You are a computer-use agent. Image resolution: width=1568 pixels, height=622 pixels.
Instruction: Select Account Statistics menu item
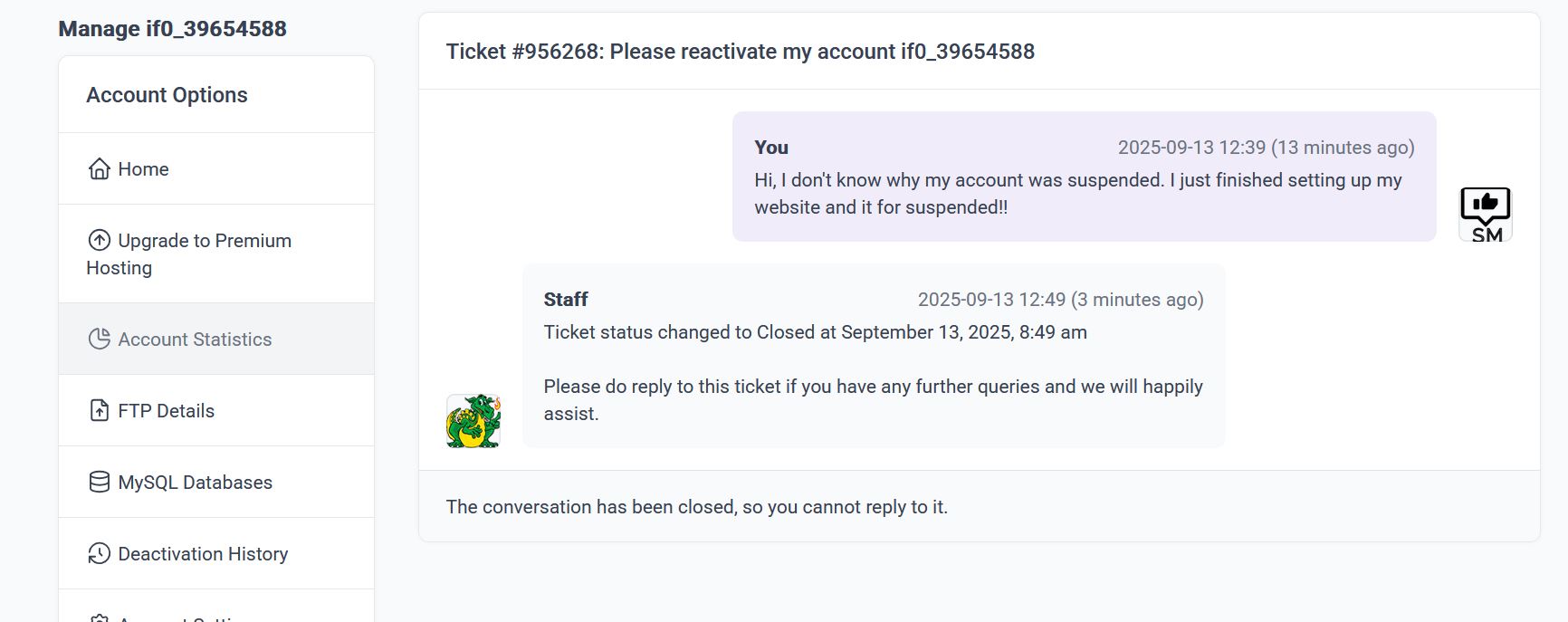[x=195, y=340]
